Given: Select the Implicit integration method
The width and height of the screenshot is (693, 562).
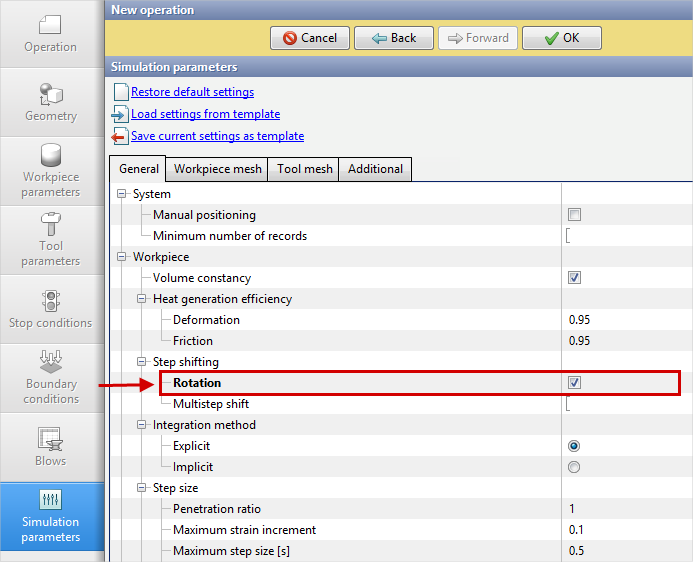Looking at the screenshot, I should (x=574, y=467).
